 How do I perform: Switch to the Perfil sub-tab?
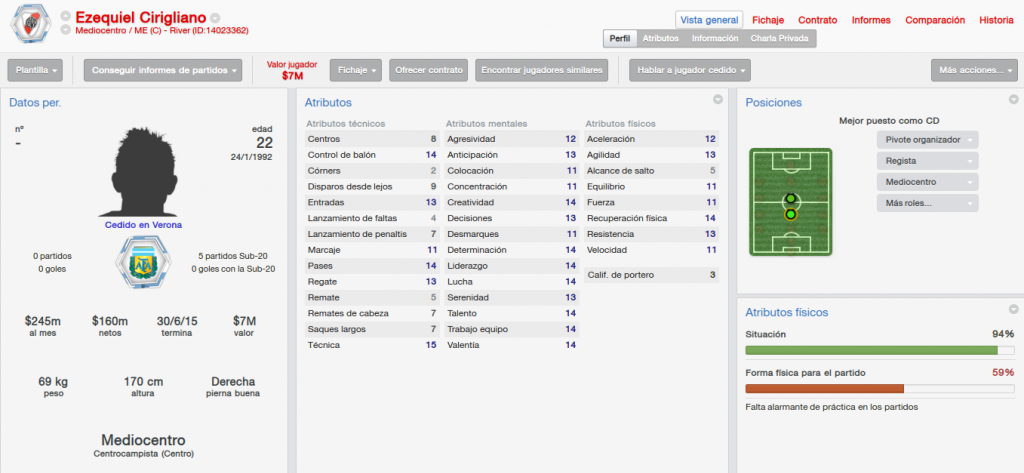pos(620,39)
